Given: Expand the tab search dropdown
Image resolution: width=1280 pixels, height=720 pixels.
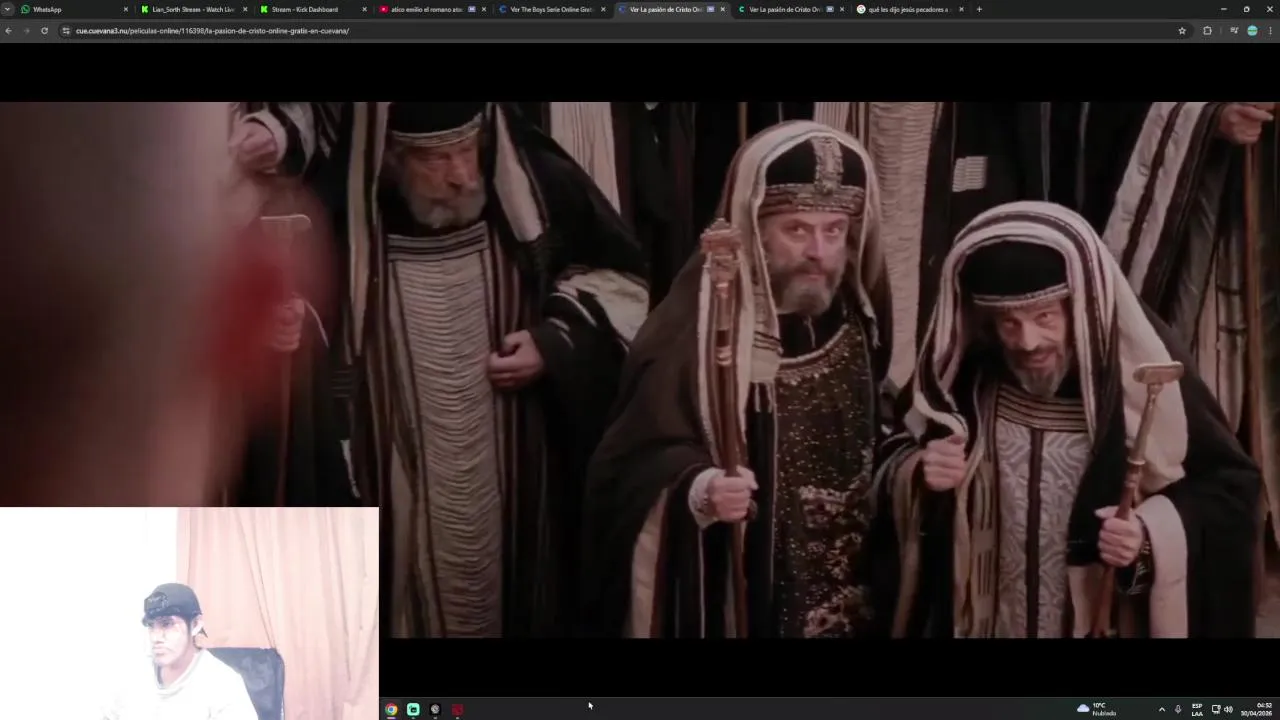Looking at the screenshot, I should click(x=7, y=9).
